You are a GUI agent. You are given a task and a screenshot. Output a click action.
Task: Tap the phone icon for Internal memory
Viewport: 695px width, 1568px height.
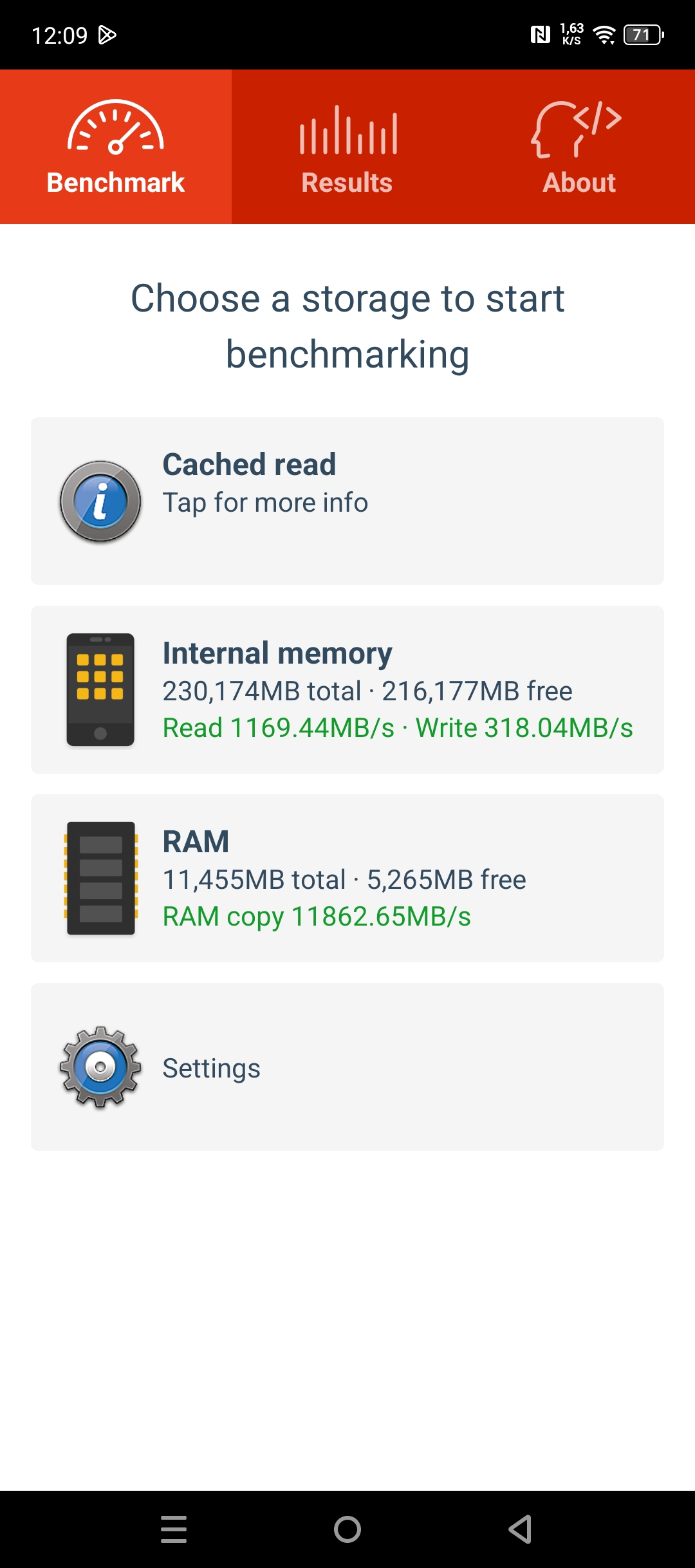(100, 689)
